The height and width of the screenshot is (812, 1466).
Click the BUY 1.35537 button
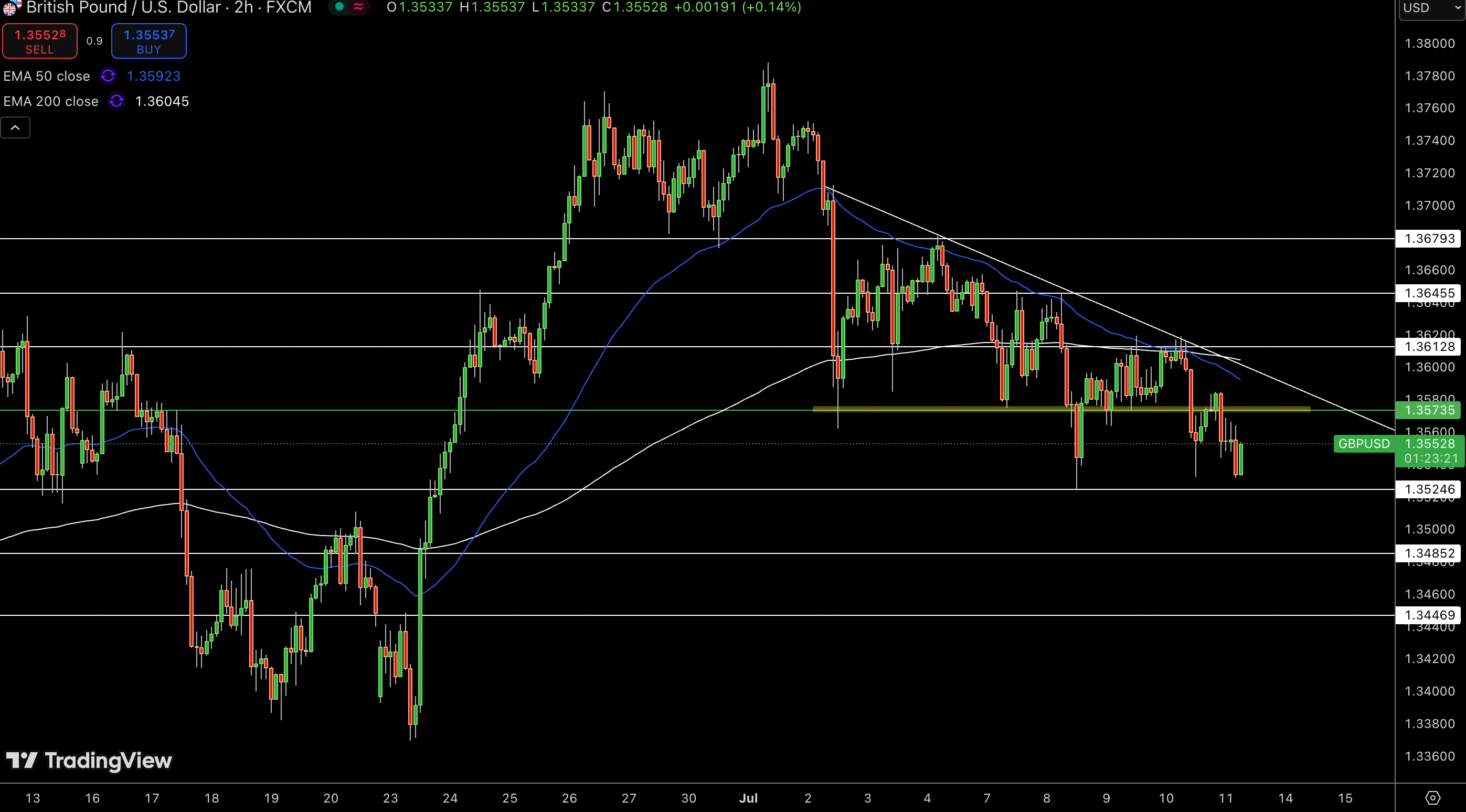coord(148,41)
